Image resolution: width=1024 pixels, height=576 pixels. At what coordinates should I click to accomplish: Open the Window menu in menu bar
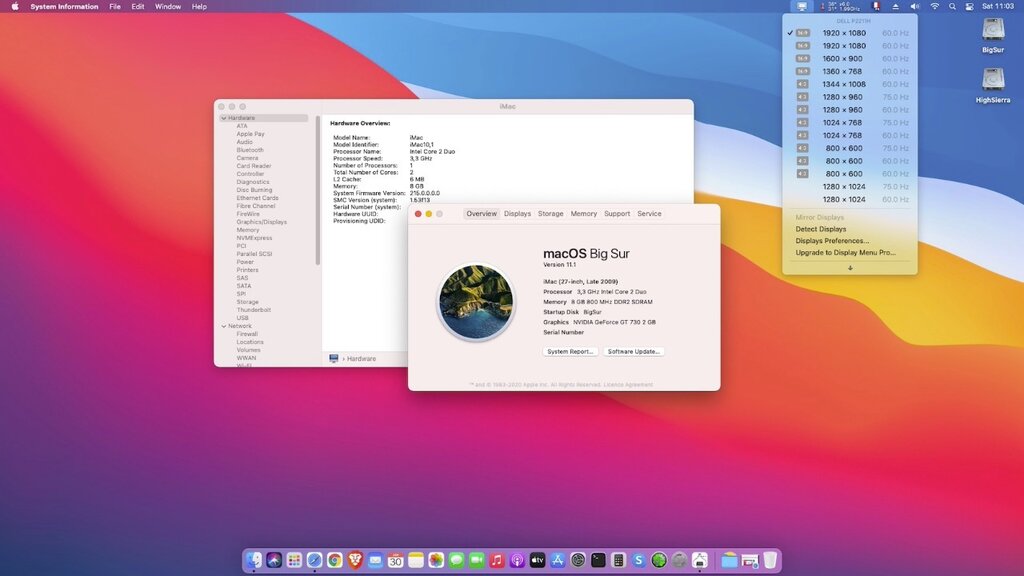click(x=168, y=6)
